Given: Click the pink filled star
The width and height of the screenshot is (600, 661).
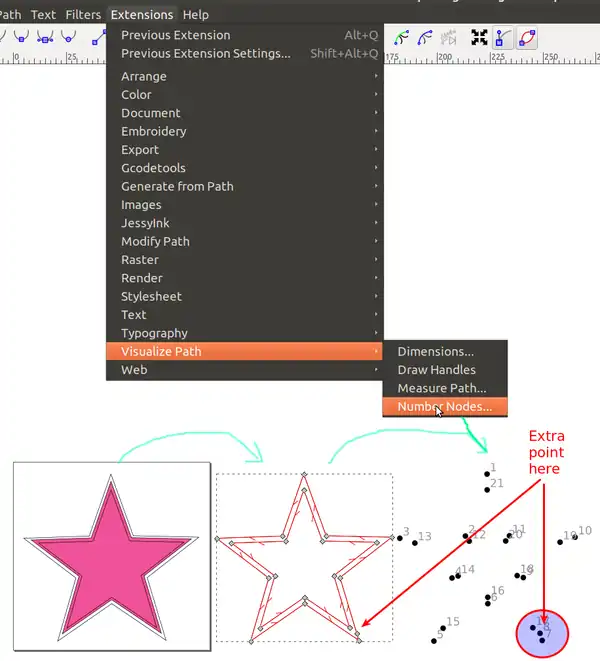Looking at the screenshot, I should point(110,565).
